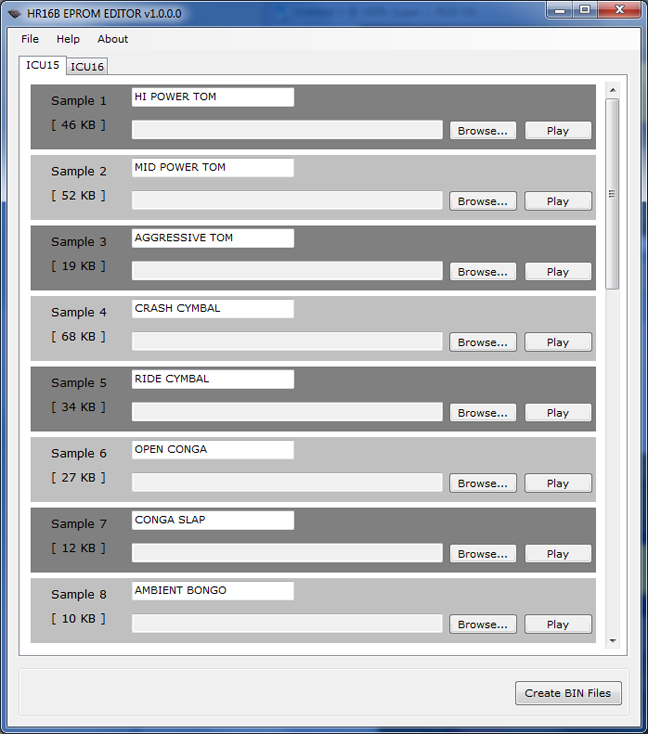Click Browse for Sample 1

[x=483, y=131]
